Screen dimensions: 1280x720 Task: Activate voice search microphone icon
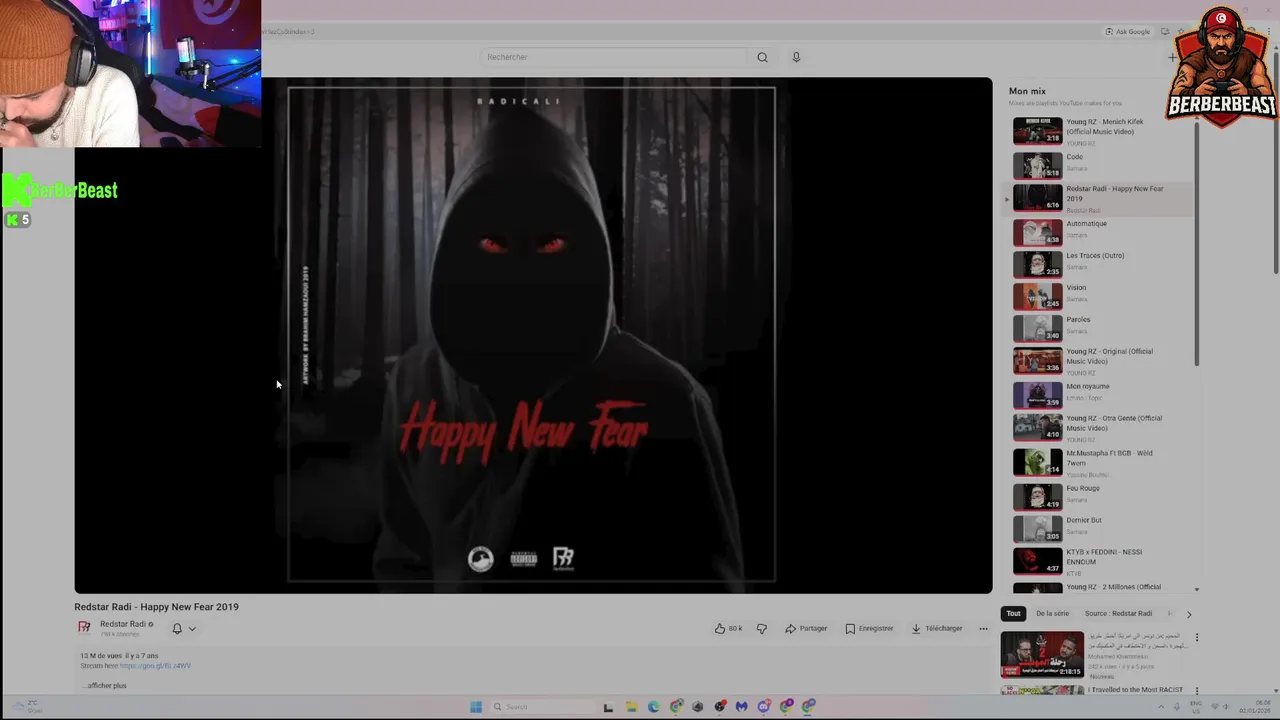pos(796,57)
